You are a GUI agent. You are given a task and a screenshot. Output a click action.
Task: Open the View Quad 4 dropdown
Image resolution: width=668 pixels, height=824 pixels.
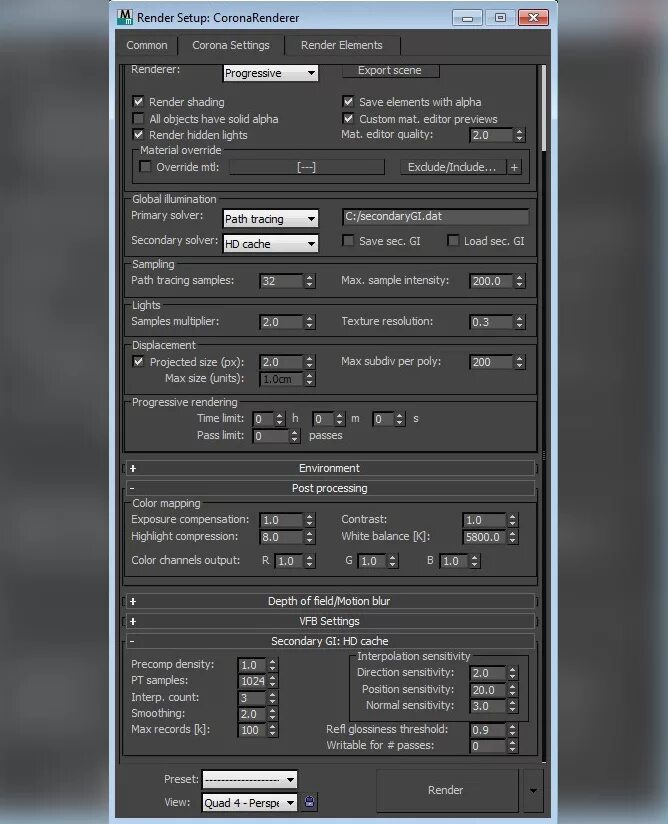[250, 802]
